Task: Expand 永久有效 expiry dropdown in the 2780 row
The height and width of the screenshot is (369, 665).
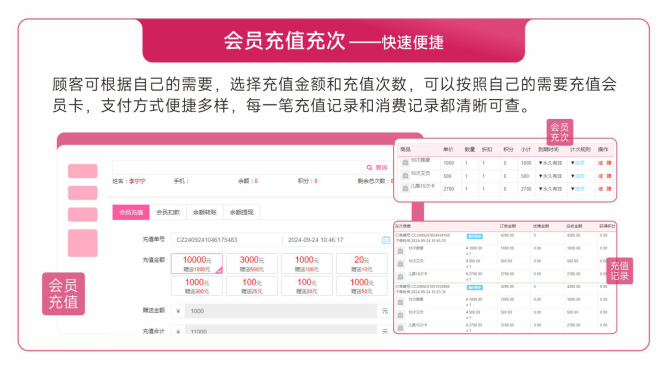Action: [x=550, y=189]
